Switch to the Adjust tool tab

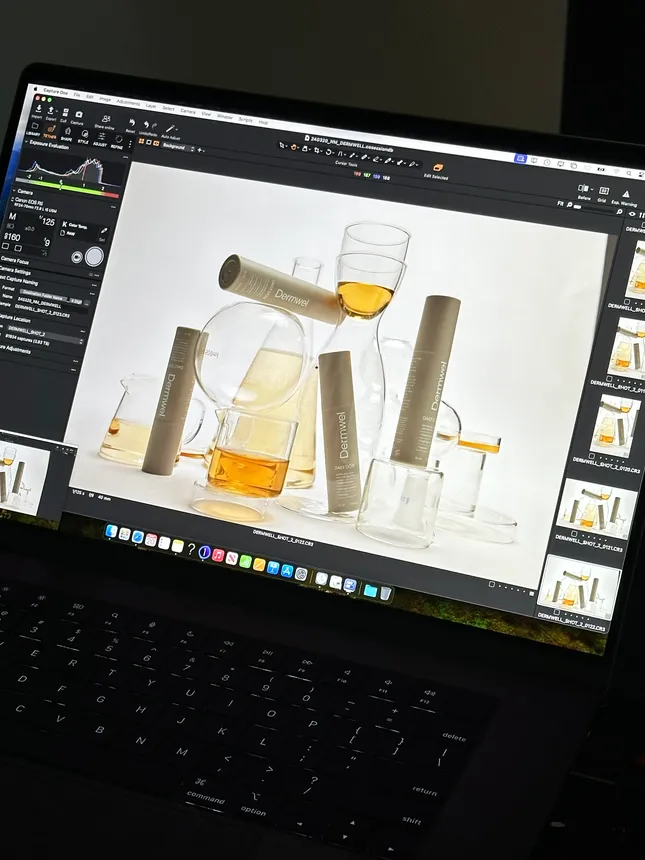(x=101, y=138)
